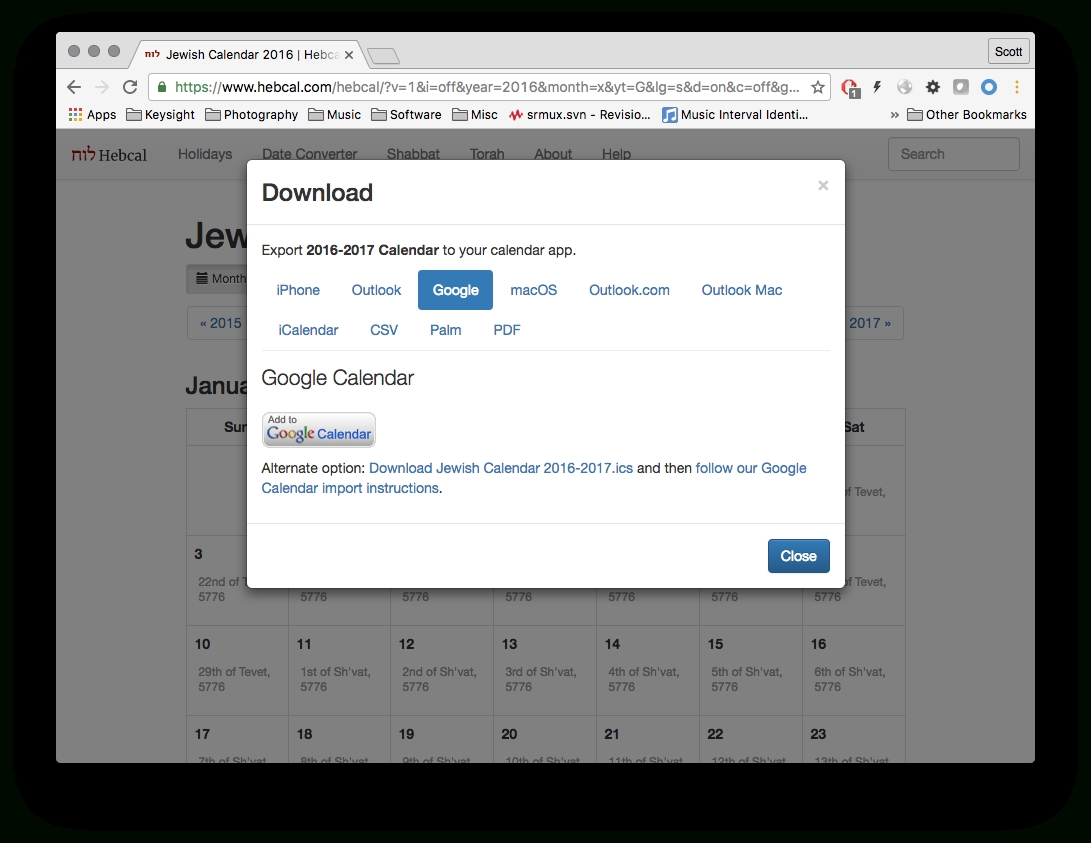1091x843 pixels.
Task: Open the Misc bookmarks folder
Action: click(x=475, y=115)
